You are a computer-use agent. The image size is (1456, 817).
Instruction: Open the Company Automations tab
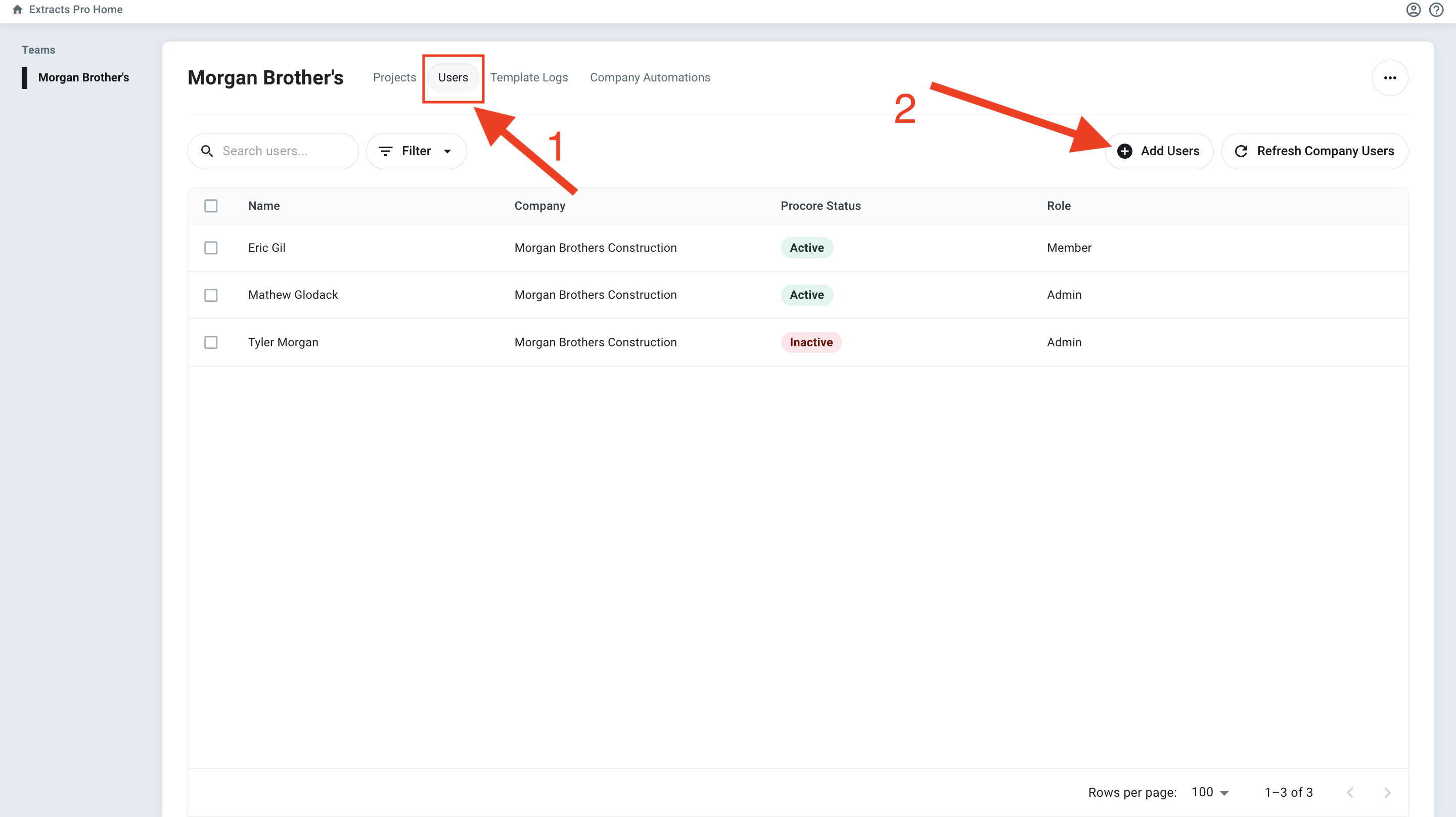coord(650,77)
